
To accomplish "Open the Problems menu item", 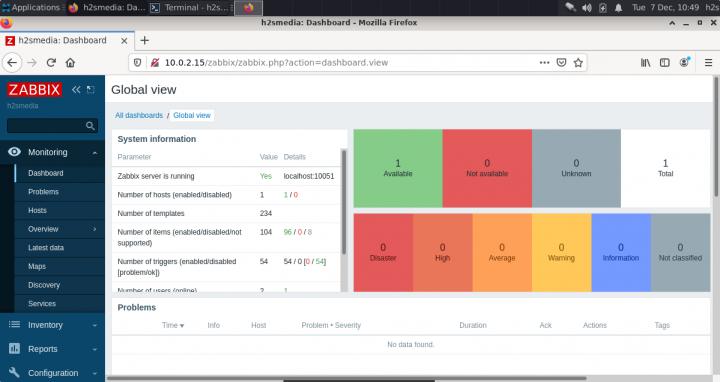I will pyautogui.click(x=60, y=192).
